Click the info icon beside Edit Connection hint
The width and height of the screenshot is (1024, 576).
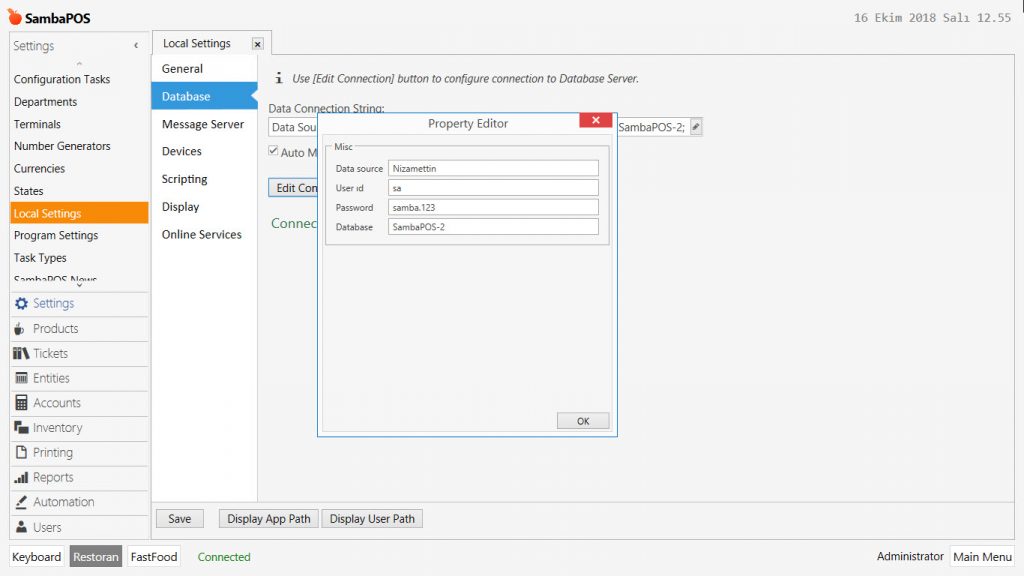pyautogui.click(x=279, y=78)
